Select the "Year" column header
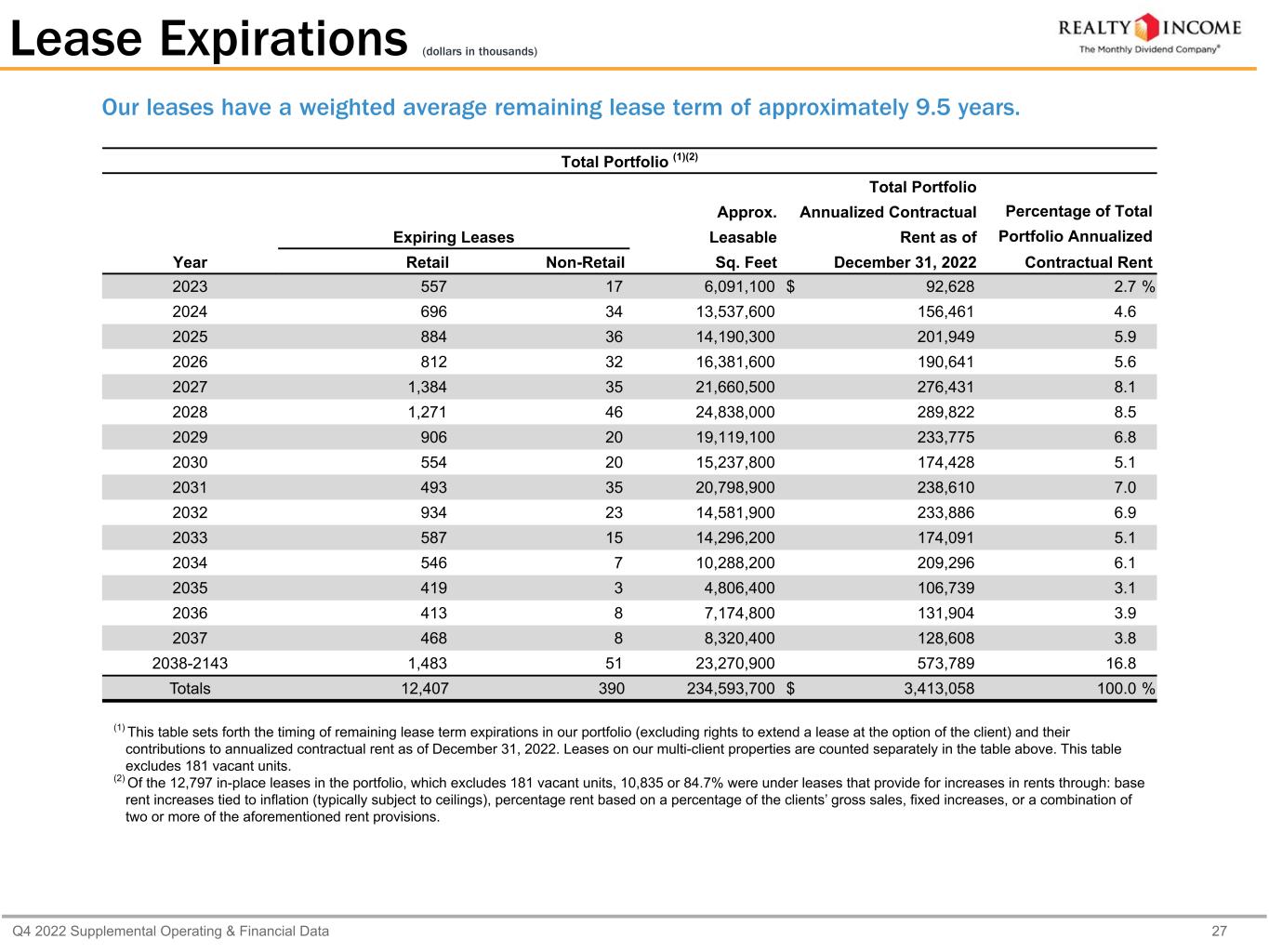The image size is (1269, 952). point(190,262)
